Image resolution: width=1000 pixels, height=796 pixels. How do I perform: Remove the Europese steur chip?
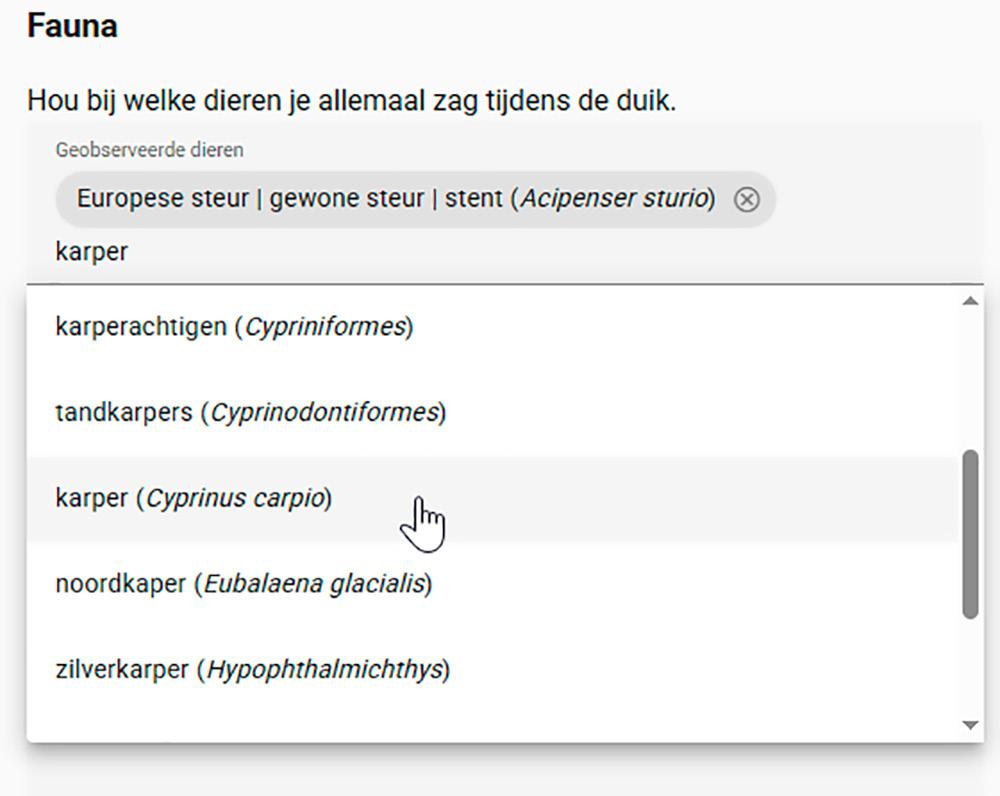pos(746,200)
